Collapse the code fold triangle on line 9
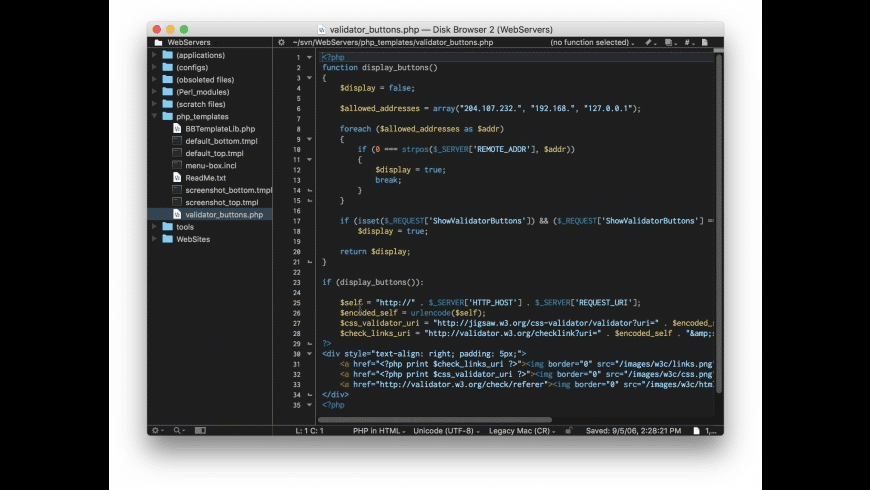This screenshot has height=490, width=870. [309, 139]
